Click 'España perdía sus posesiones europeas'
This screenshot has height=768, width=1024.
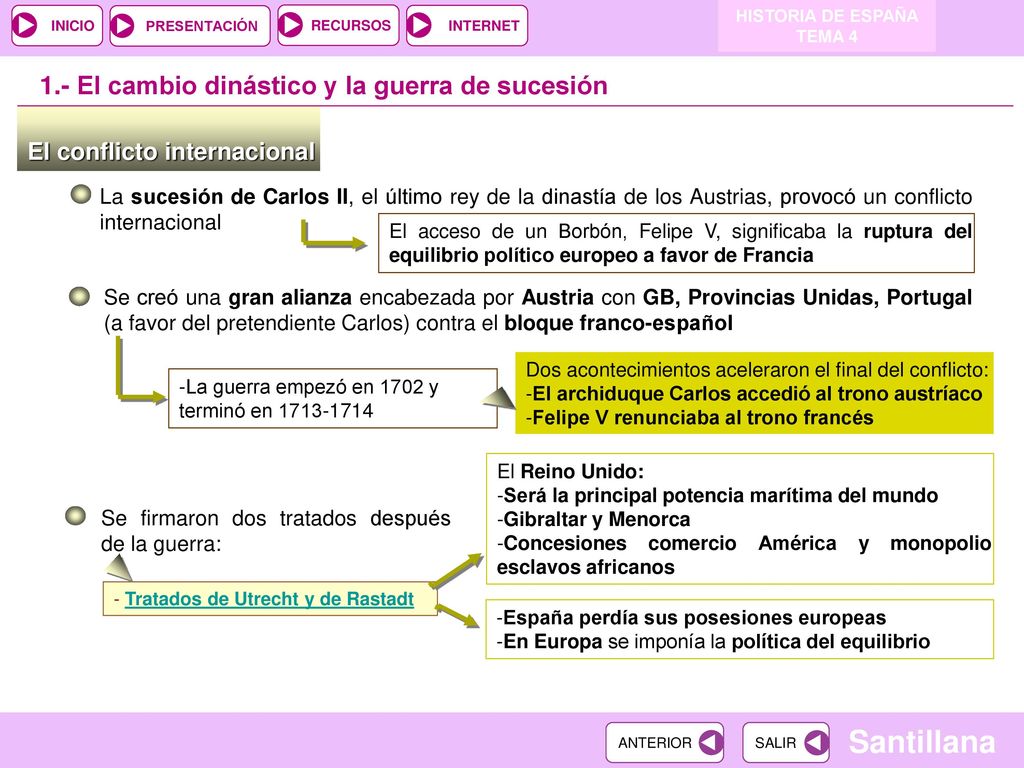coord(695,617)
